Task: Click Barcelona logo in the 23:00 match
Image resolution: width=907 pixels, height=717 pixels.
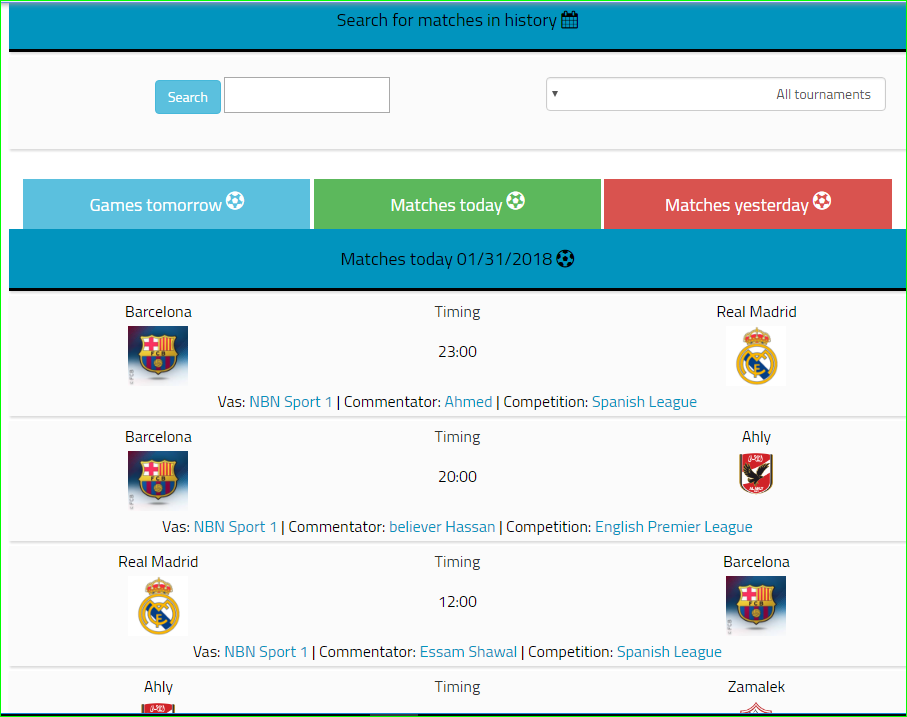Action: [158, 356]
